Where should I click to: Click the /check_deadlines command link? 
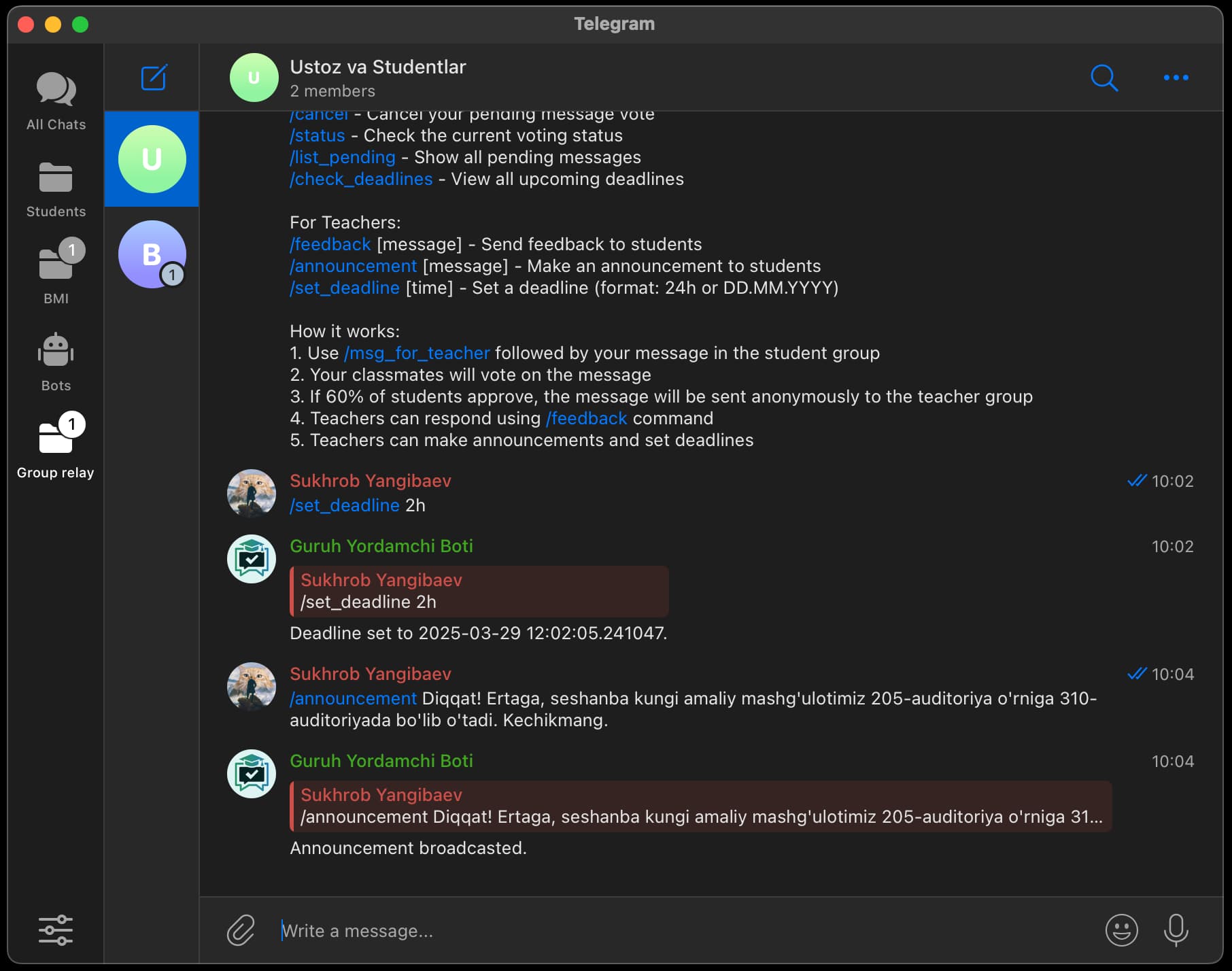361,179
